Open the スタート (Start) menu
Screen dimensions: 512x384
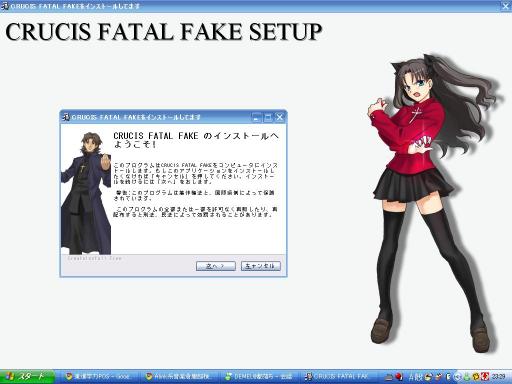pos(28,377)
